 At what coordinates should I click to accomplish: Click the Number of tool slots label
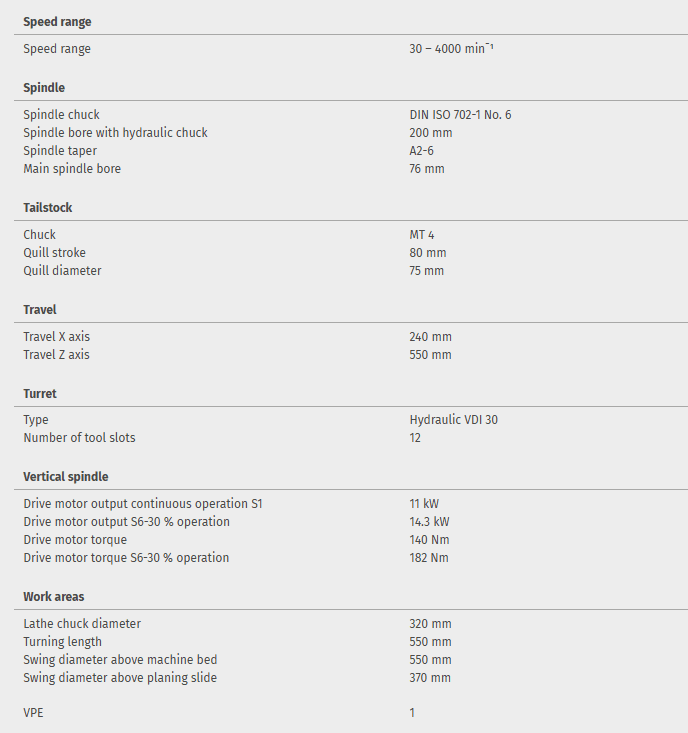coord(79,438)
